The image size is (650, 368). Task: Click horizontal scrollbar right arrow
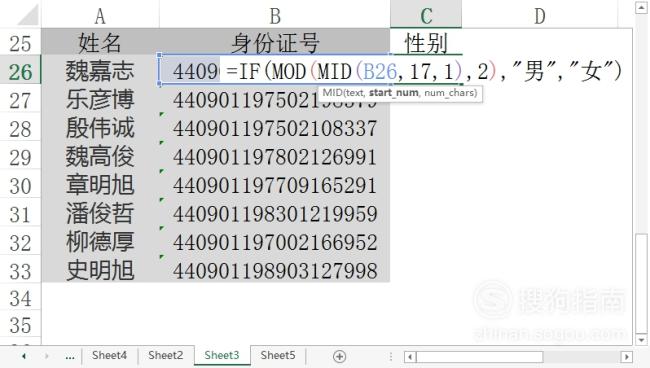pos(626,357)
